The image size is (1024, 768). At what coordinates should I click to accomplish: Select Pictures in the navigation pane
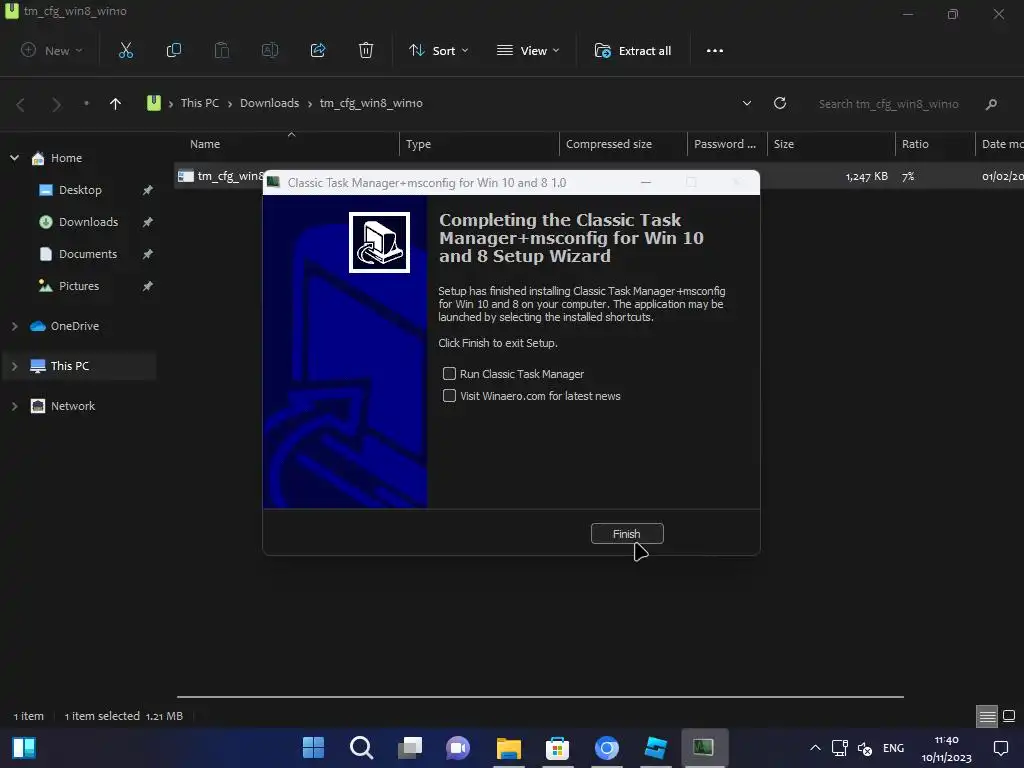tap(79, 286)
